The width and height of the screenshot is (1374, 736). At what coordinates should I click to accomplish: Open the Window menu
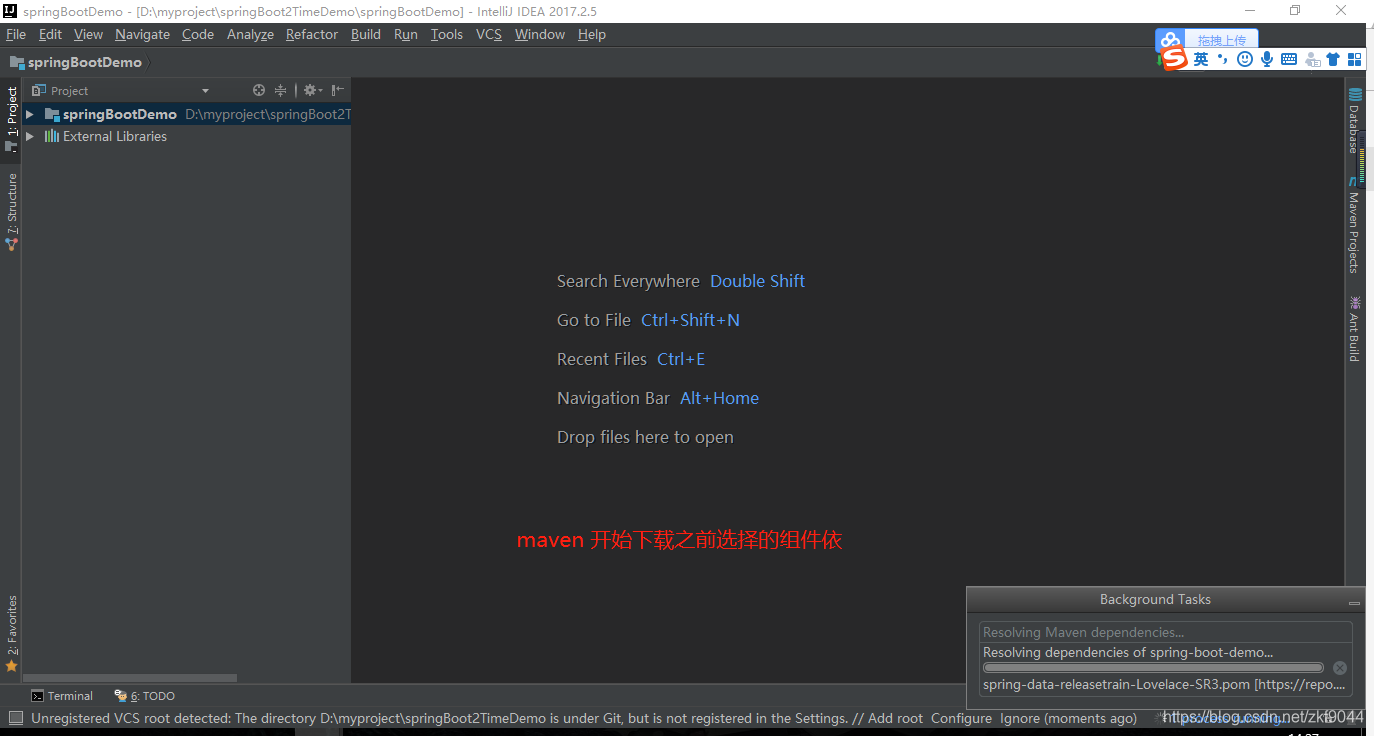(x=540, y=34)
